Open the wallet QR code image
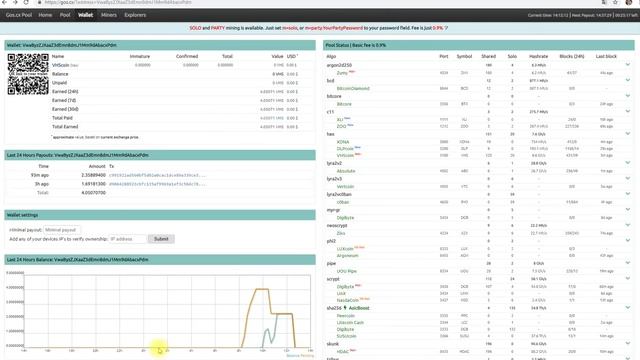Screen dimensions: 640x360 pos(28,74)
